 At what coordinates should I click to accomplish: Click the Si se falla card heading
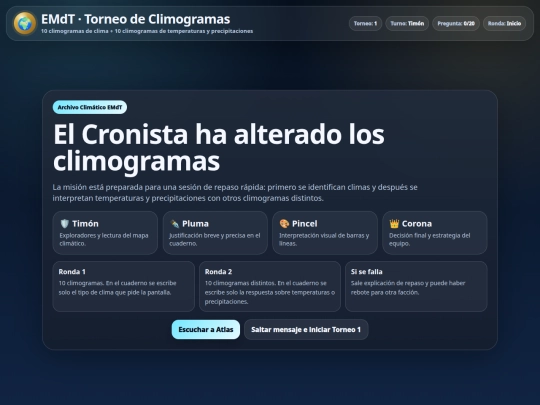click(x=366, y=271)
